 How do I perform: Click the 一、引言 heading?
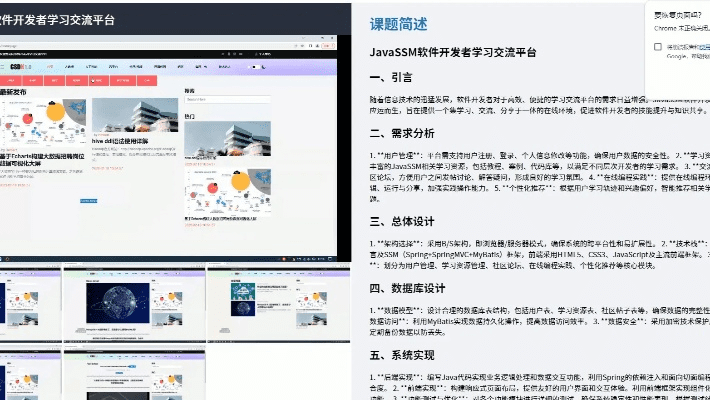coord(391,77)
